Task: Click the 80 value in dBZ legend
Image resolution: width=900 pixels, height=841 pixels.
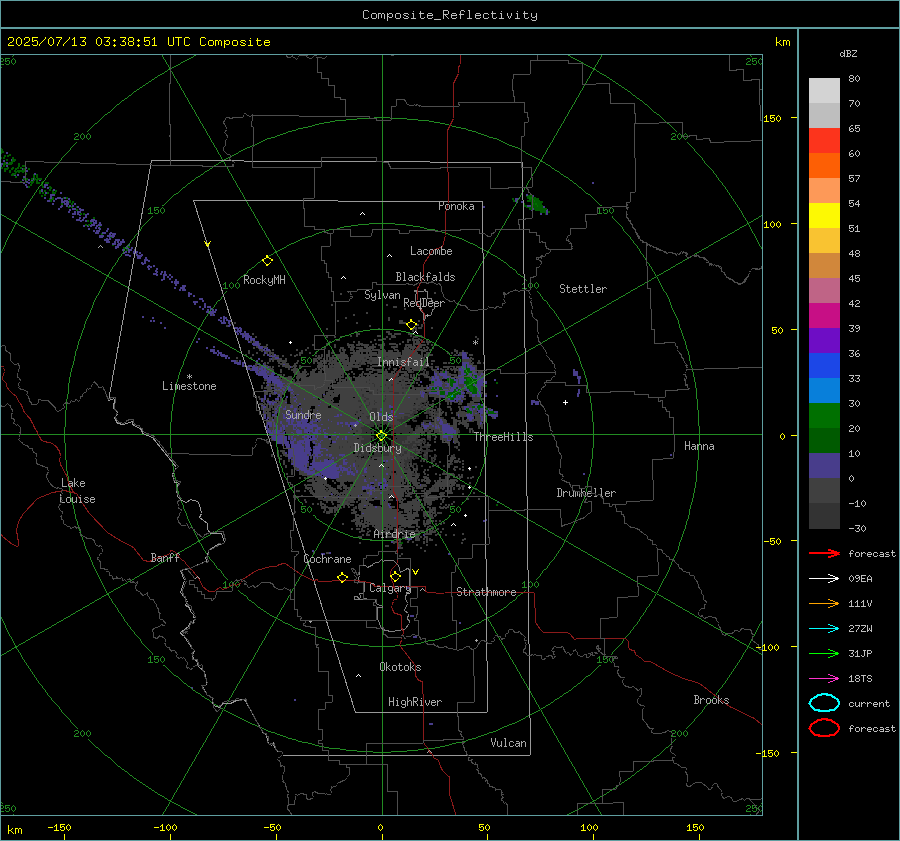Action: pos(854,79)
